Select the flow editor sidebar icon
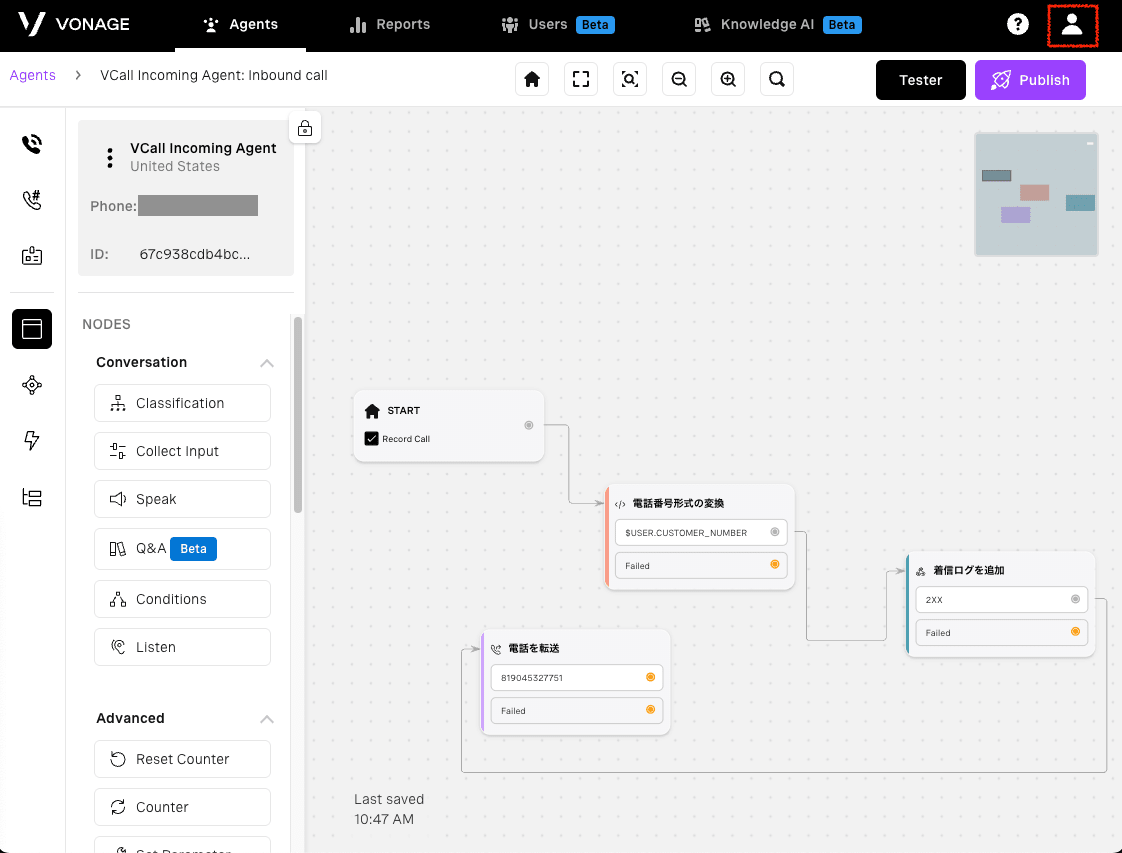Image resolution: width=1122 pixels, height=853 pixels. pos(31,329)
